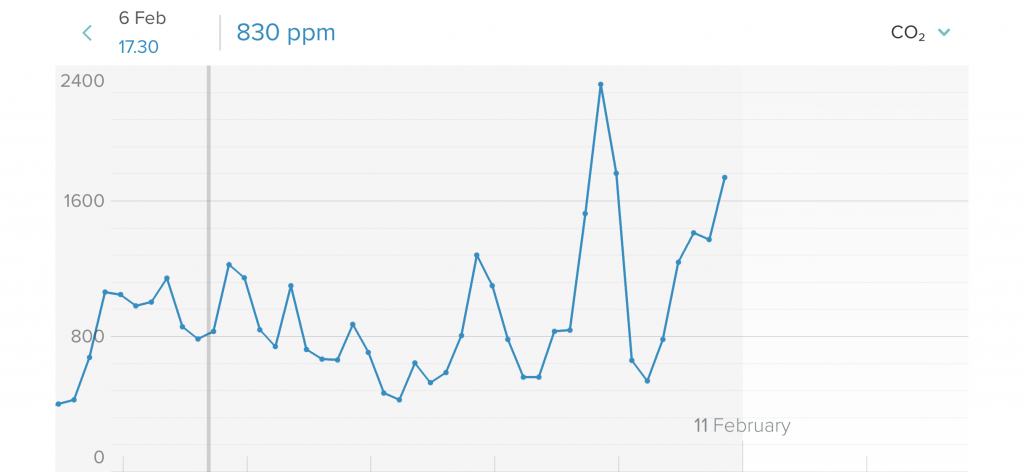This screenshot has width=1024, height=472.
Task: Click the 0 y-axis label
Action: click(98, 457)
